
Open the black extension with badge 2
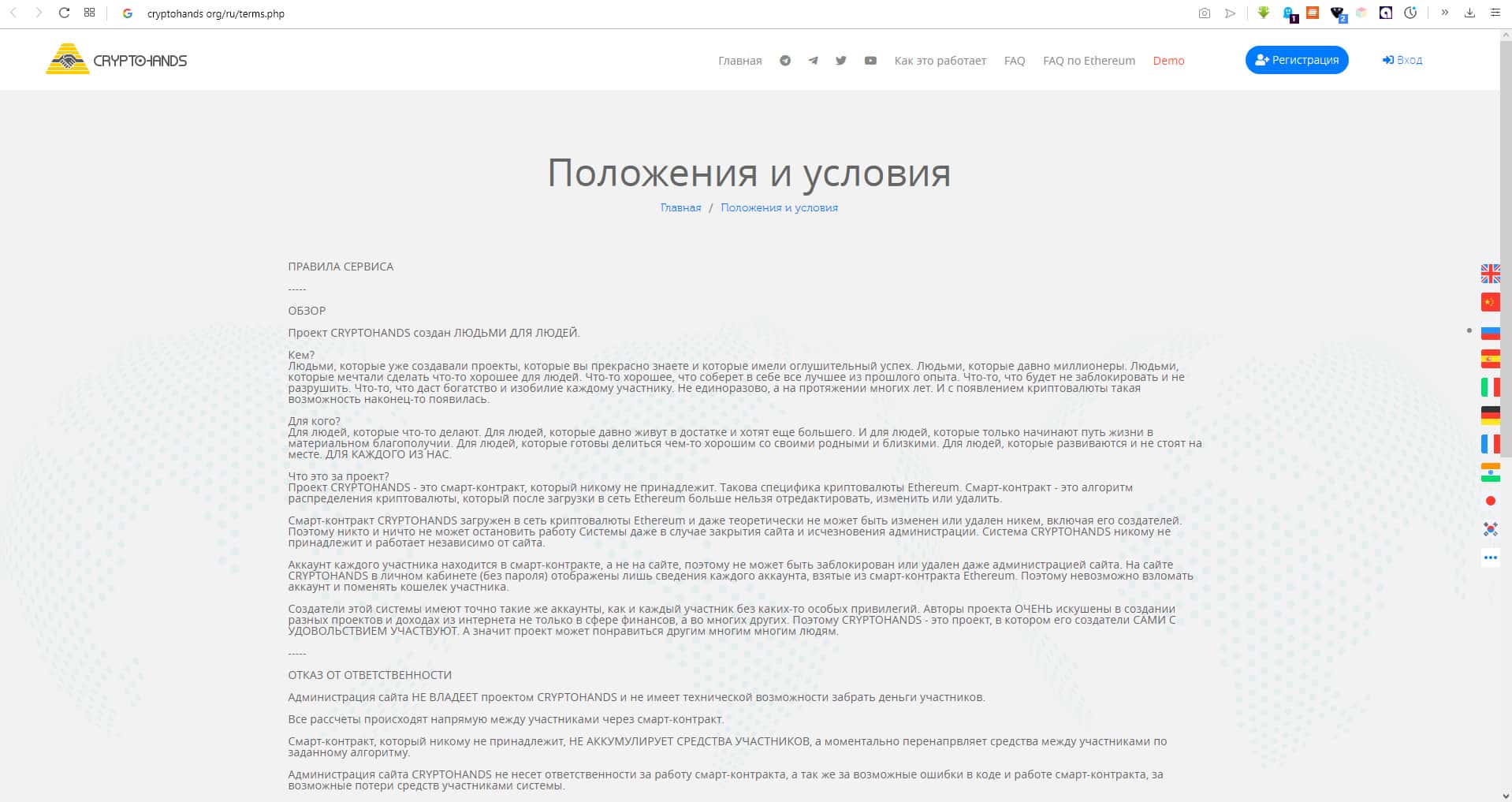pos(1338,13)
